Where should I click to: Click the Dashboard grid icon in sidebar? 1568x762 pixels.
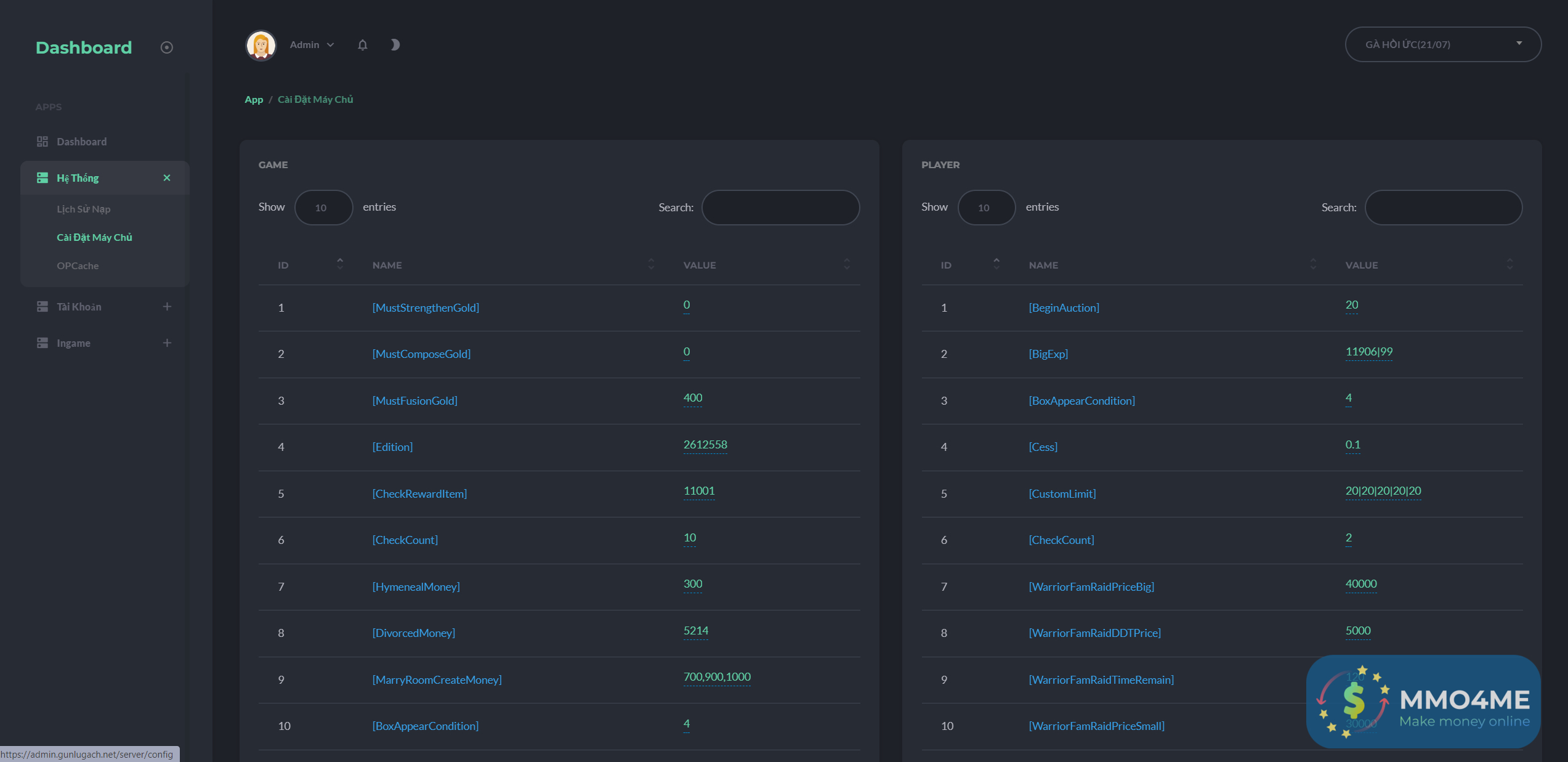pos(42,142)
